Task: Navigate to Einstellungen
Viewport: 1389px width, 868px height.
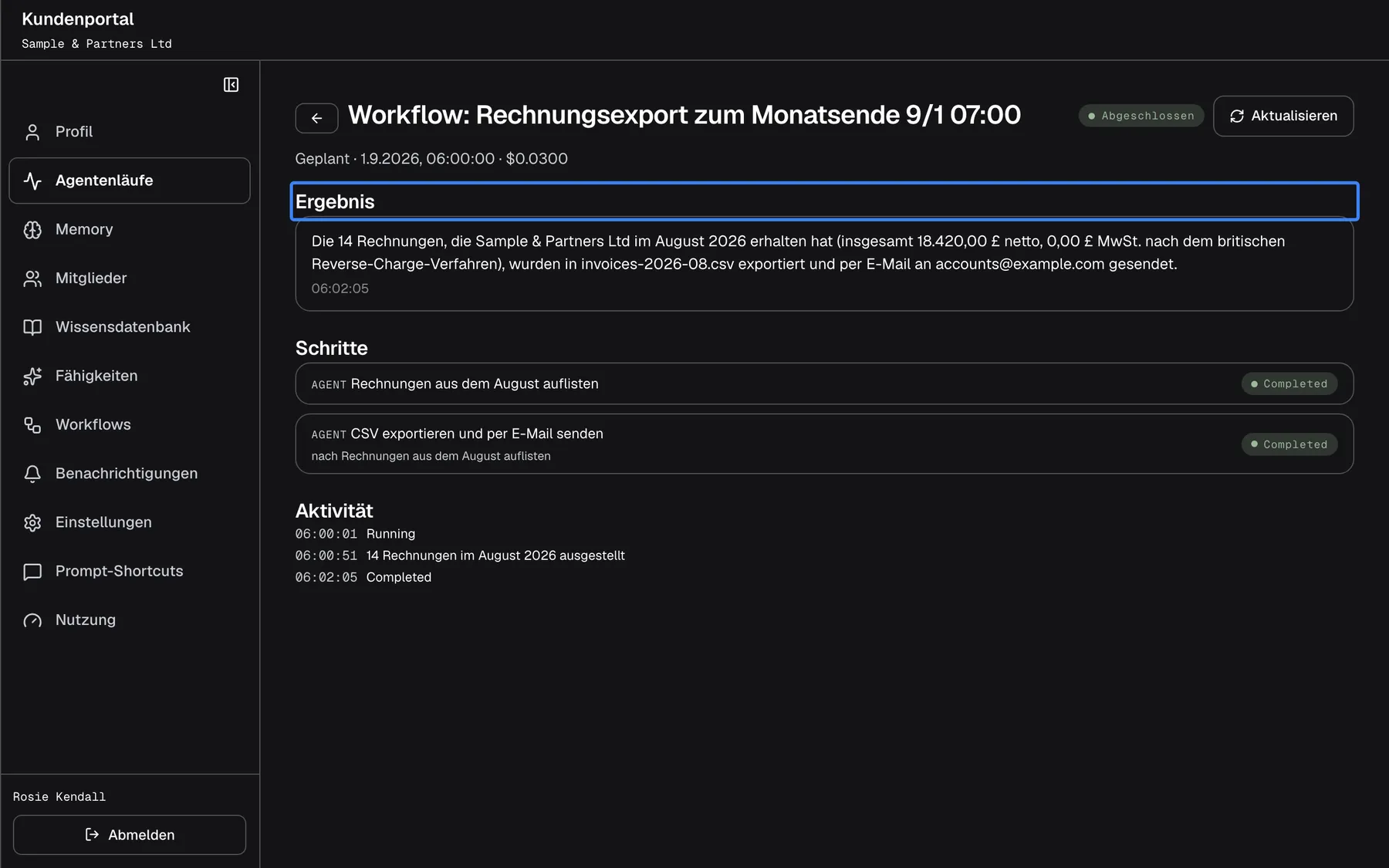Action: (x=130, y=522)
